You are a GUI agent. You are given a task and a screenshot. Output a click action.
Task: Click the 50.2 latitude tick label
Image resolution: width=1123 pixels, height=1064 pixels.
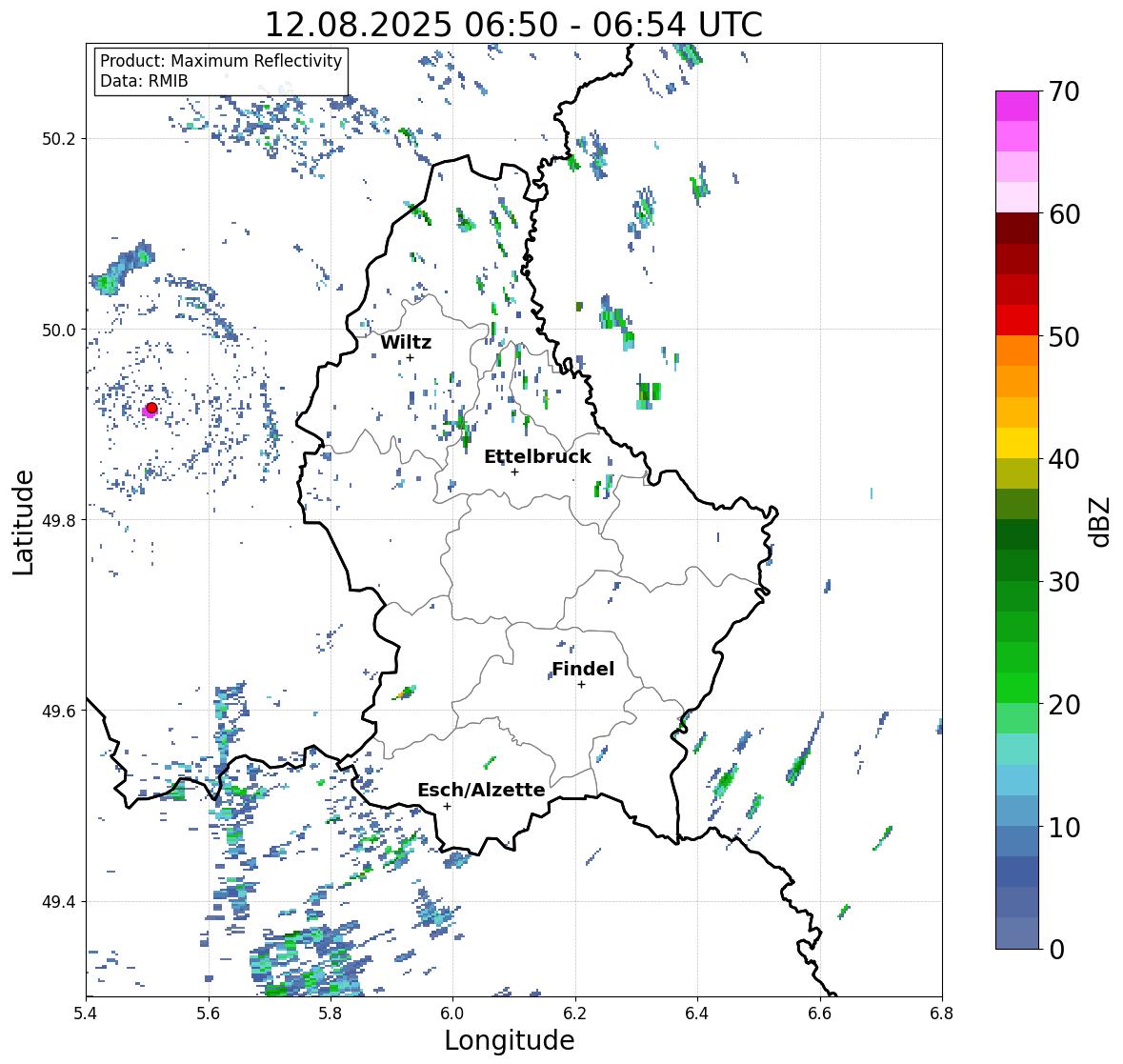coord(59,139)
